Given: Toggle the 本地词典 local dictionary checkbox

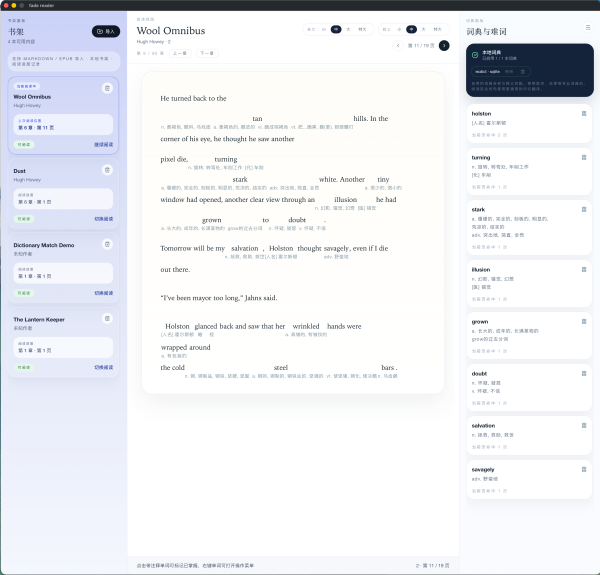Looking at the screenshot, I should pos(476,57).
